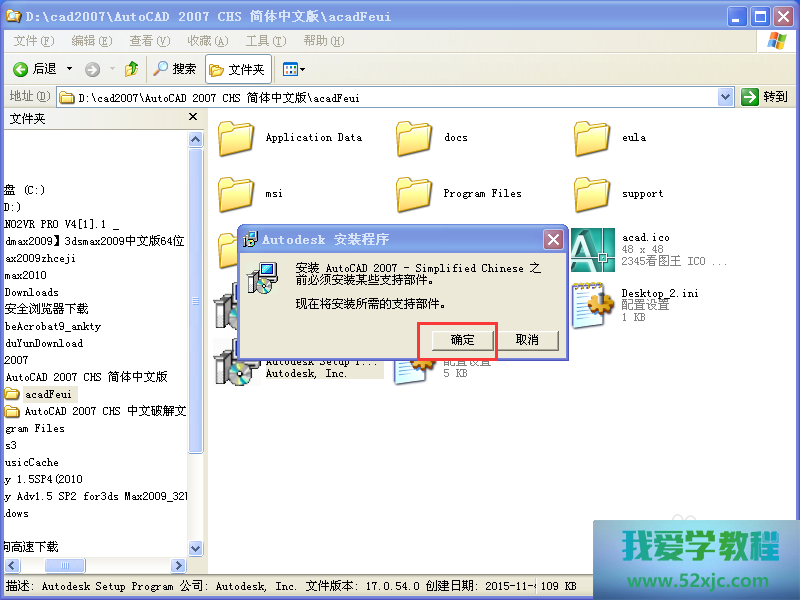Toggle the Folders (文件夹) pane button

tap(237, 69)
